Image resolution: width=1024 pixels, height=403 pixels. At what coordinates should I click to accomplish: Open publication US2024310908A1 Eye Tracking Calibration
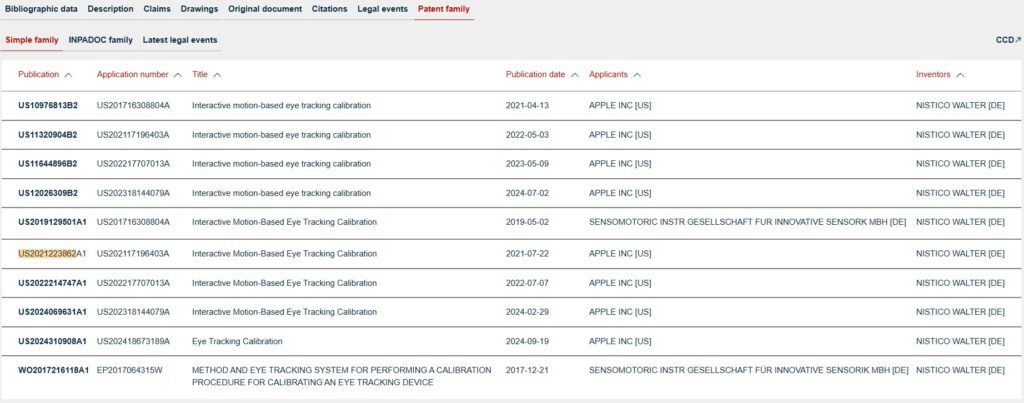click(x=52, y=341)
